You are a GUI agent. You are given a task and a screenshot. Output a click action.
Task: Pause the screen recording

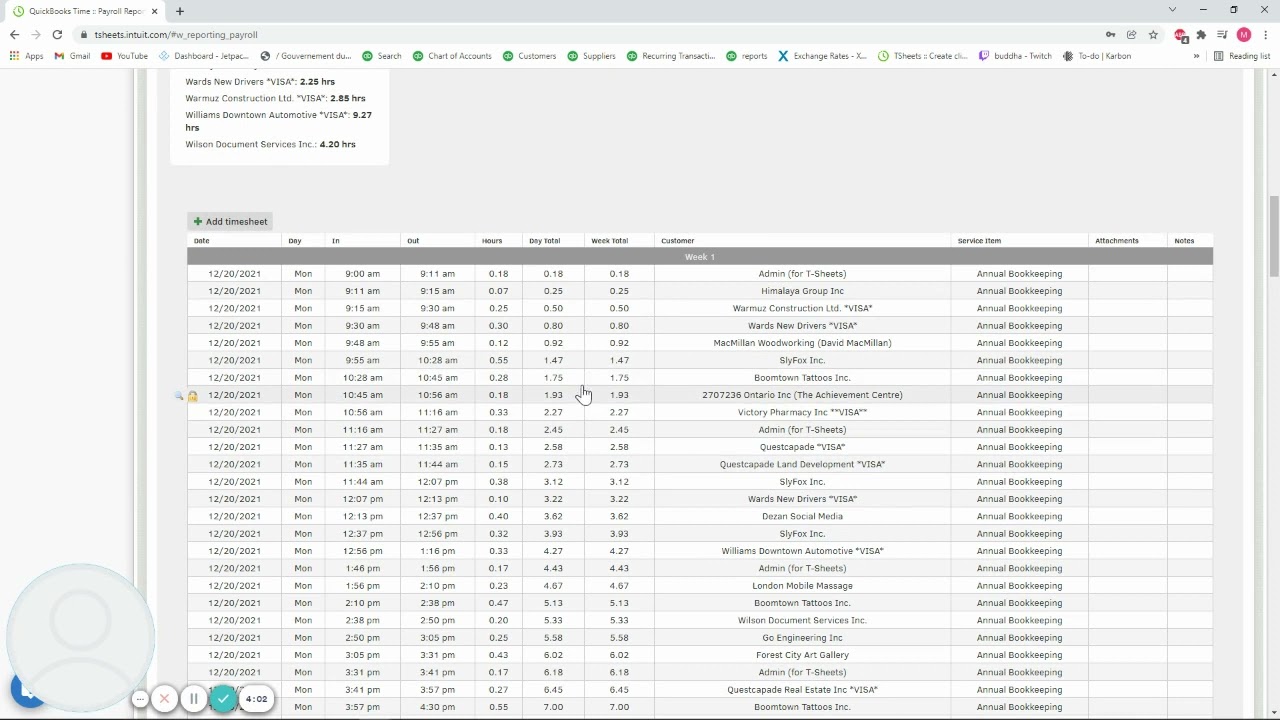click(194, 699)
